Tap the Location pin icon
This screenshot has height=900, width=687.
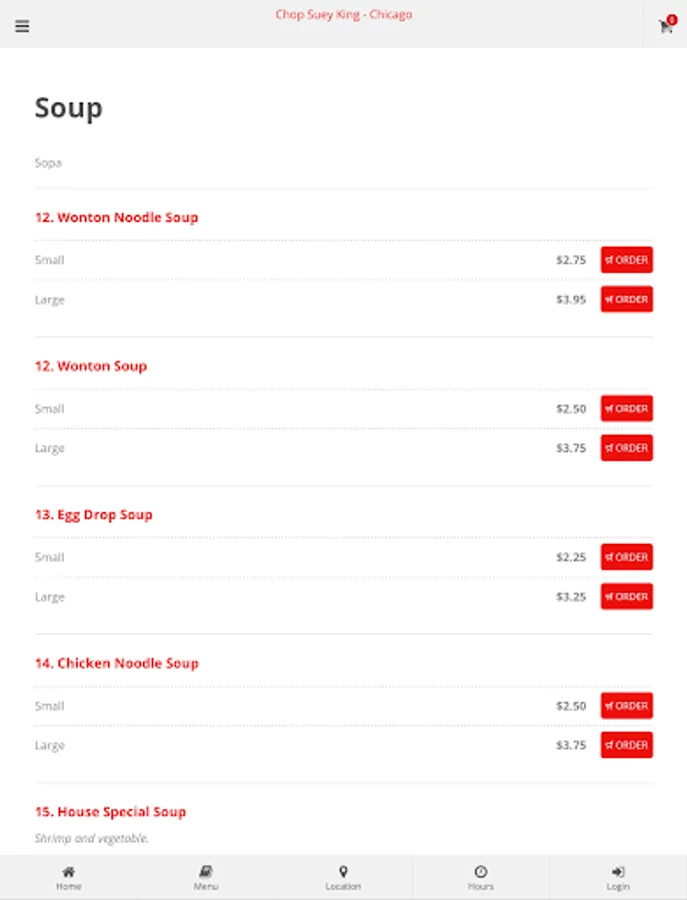(x=343, y=872)
